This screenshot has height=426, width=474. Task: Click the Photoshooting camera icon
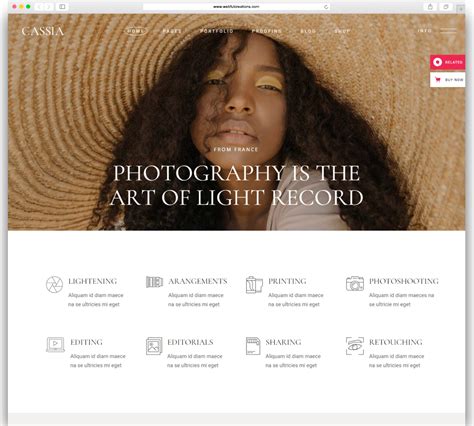tap(355, 284)
